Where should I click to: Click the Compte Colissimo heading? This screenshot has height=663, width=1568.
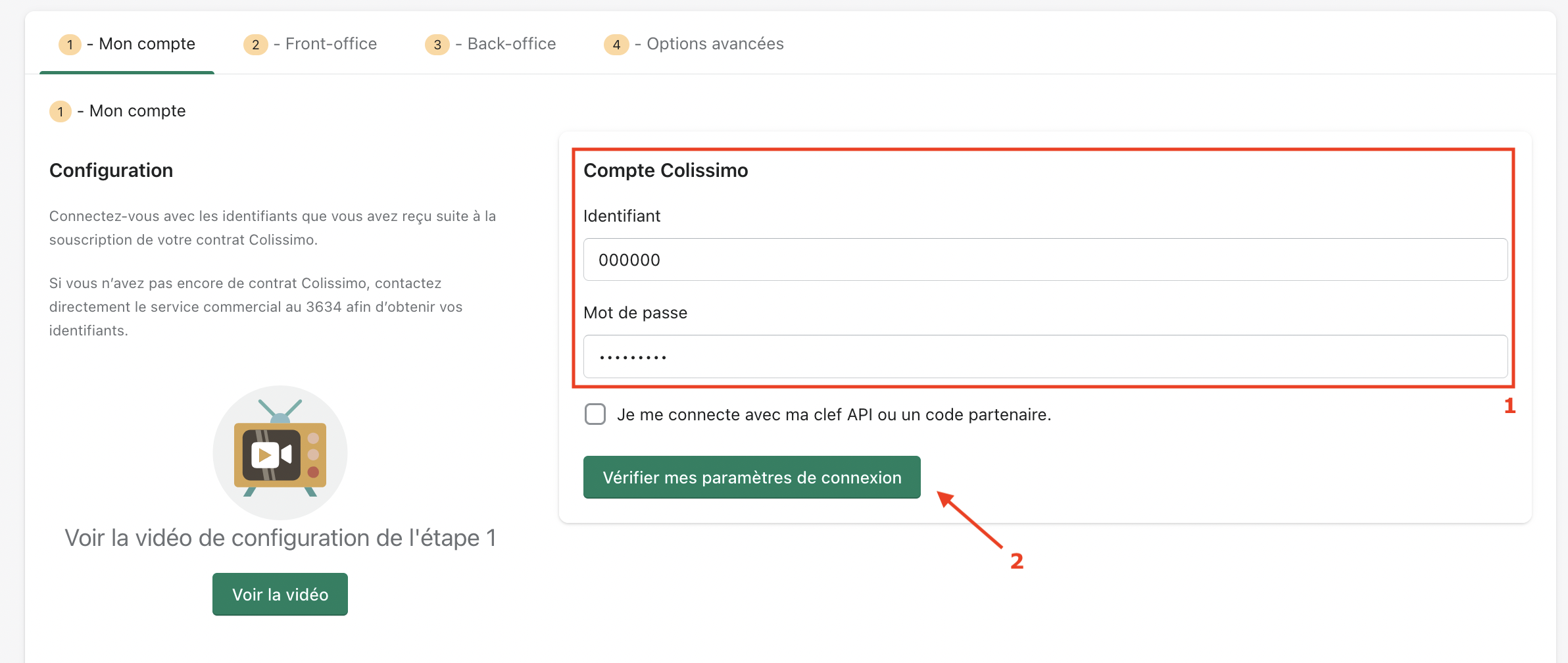(666, 170)
